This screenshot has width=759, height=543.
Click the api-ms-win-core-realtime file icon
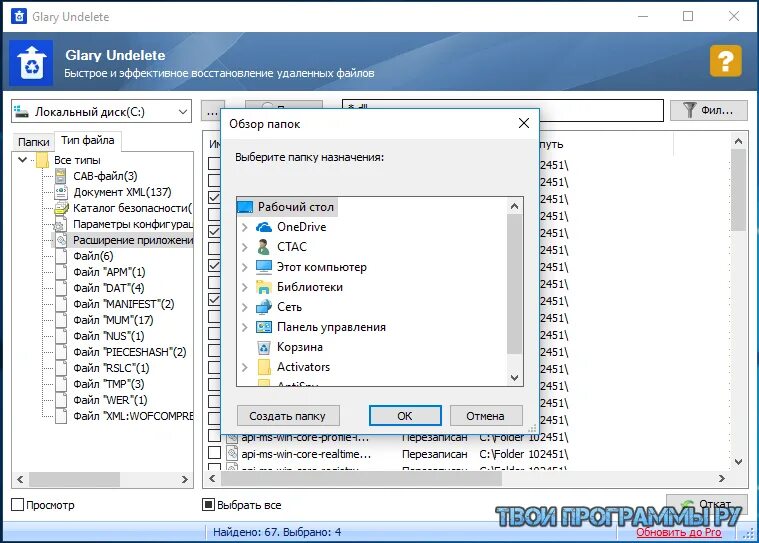[x=232, y=454]
